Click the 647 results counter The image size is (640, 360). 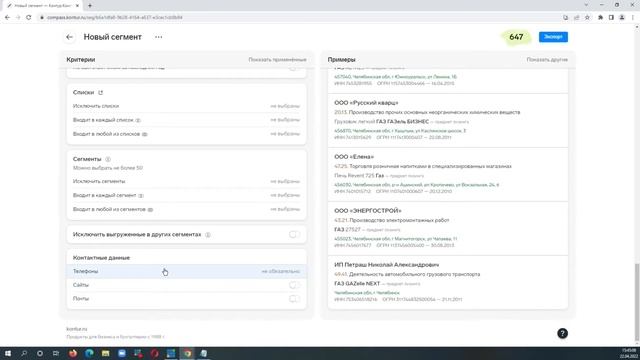[516, 37]
